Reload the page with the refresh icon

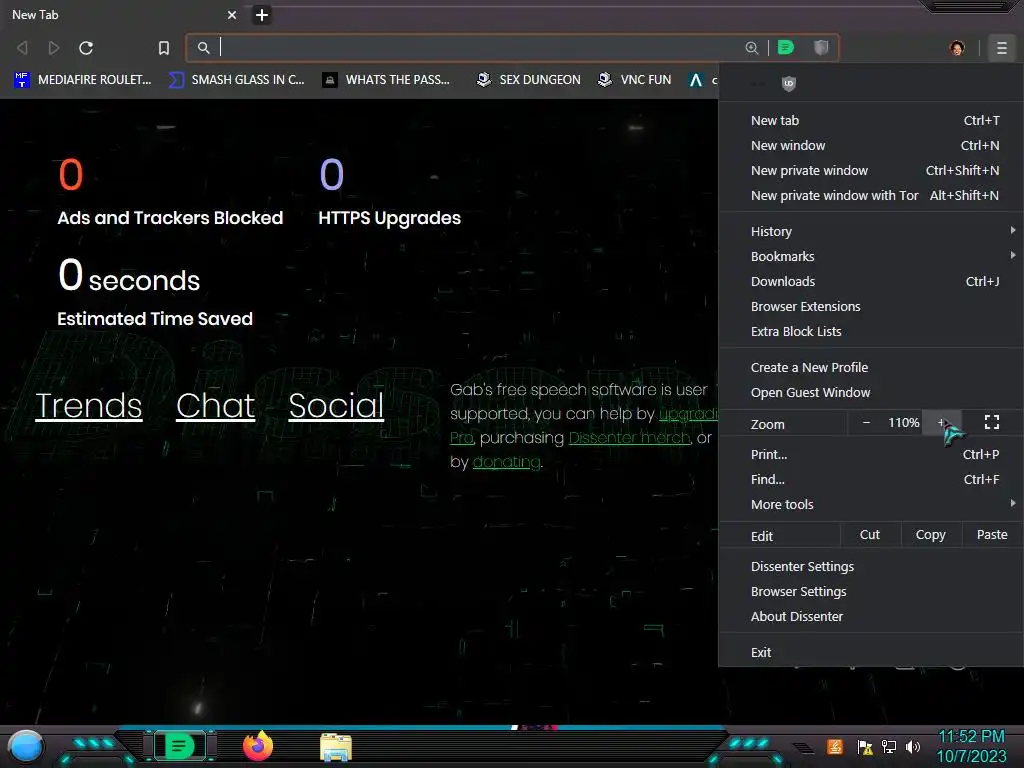(x=86, y=48)
